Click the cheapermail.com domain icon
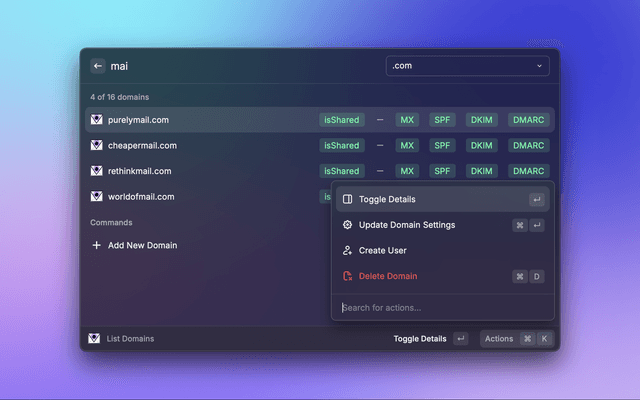The height and width of the screenshot is (400, 640). [97, 145]
